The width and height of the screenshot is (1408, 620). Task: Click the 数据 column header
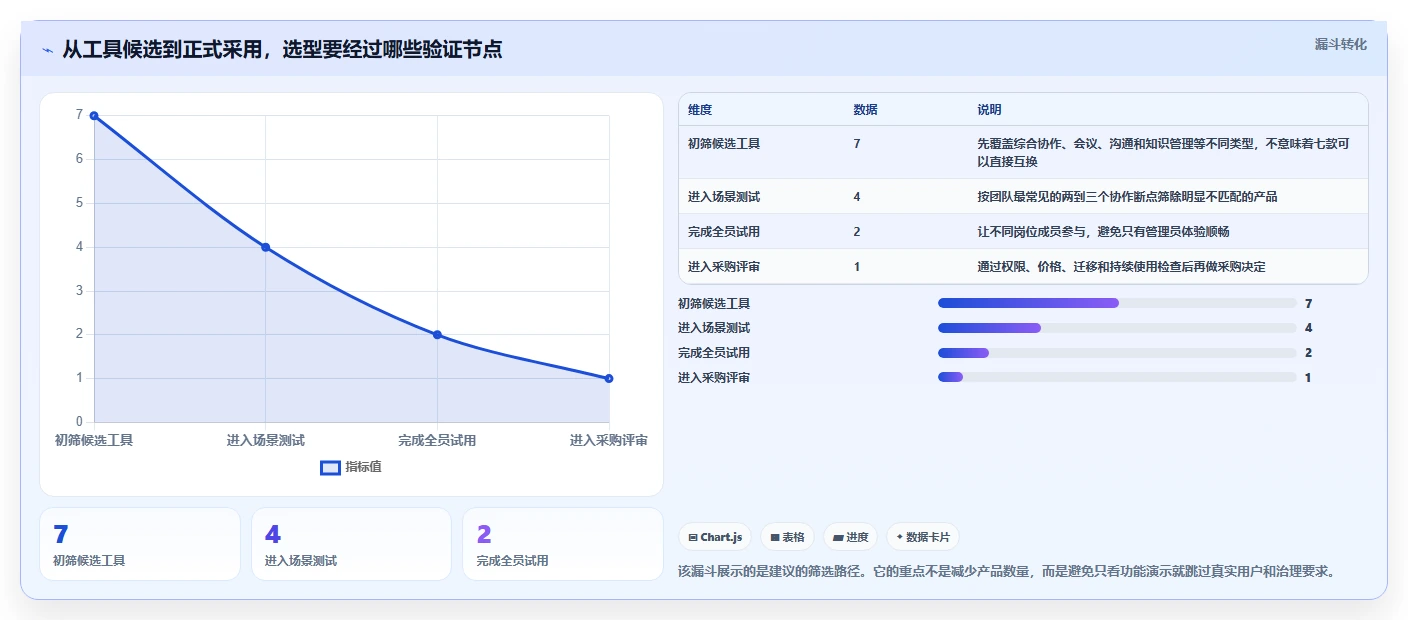[865, 110]
